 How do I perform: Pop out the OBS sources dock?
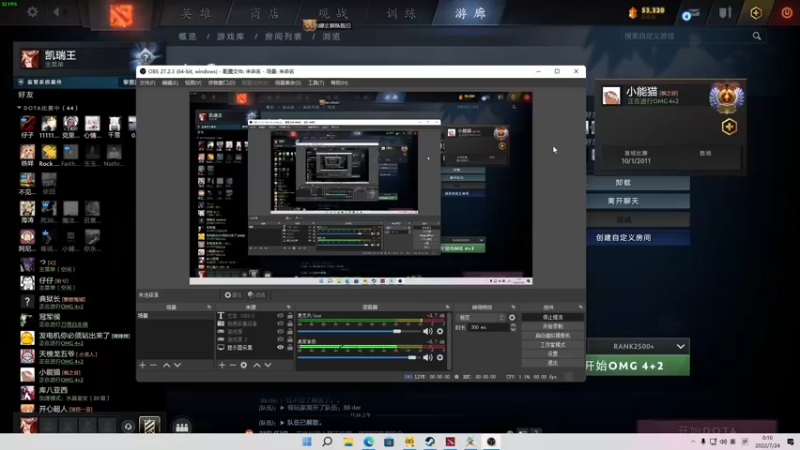coord(289,307)
